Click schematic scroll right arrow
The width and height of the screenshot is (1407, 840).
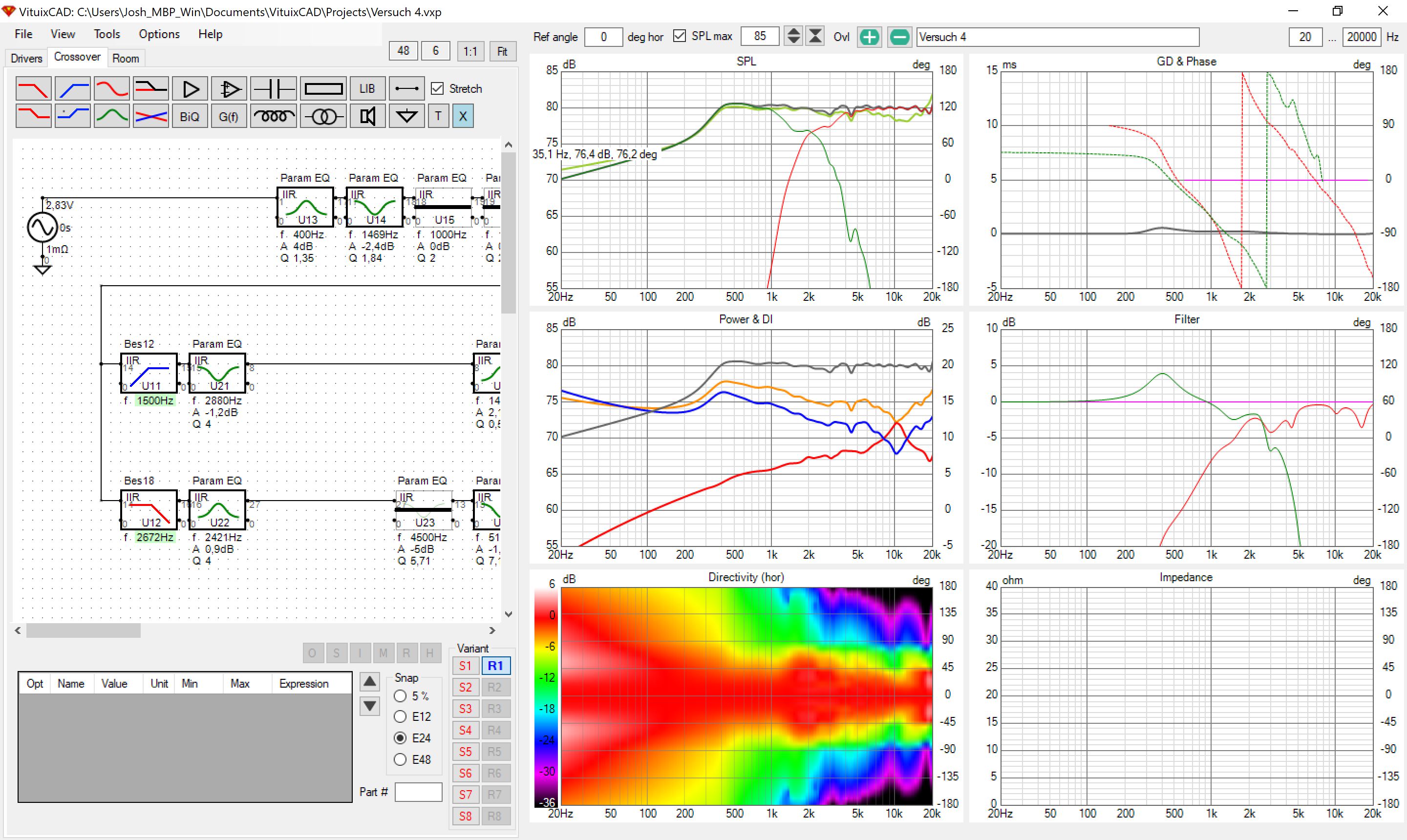(492, 630)
